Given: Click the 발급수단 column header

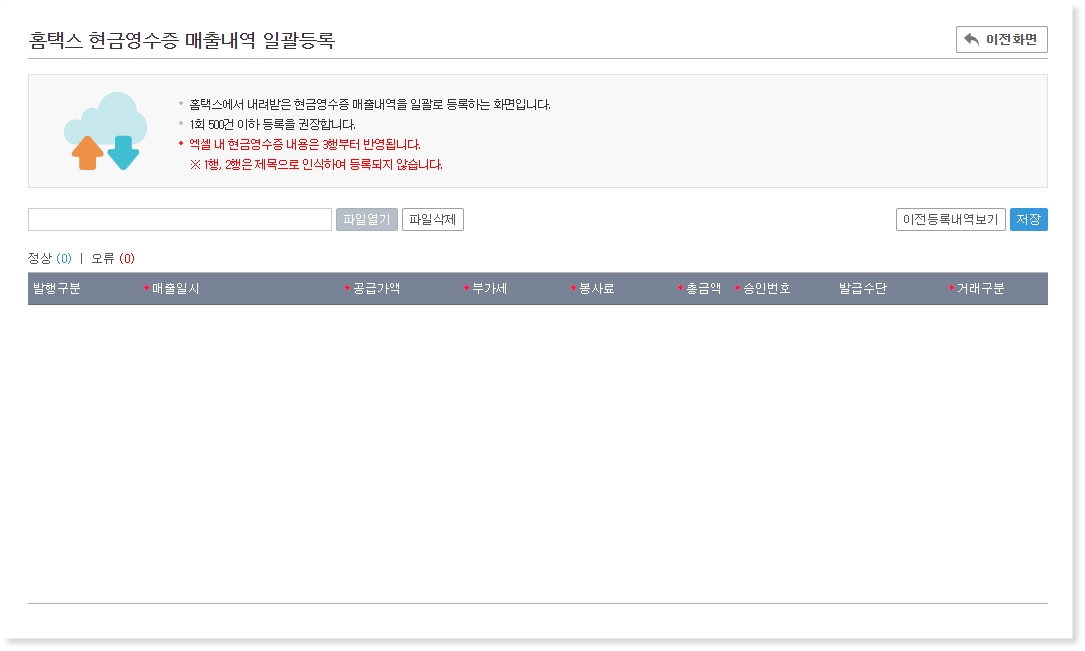Looking at the screenshot, I should click(862, 289).
